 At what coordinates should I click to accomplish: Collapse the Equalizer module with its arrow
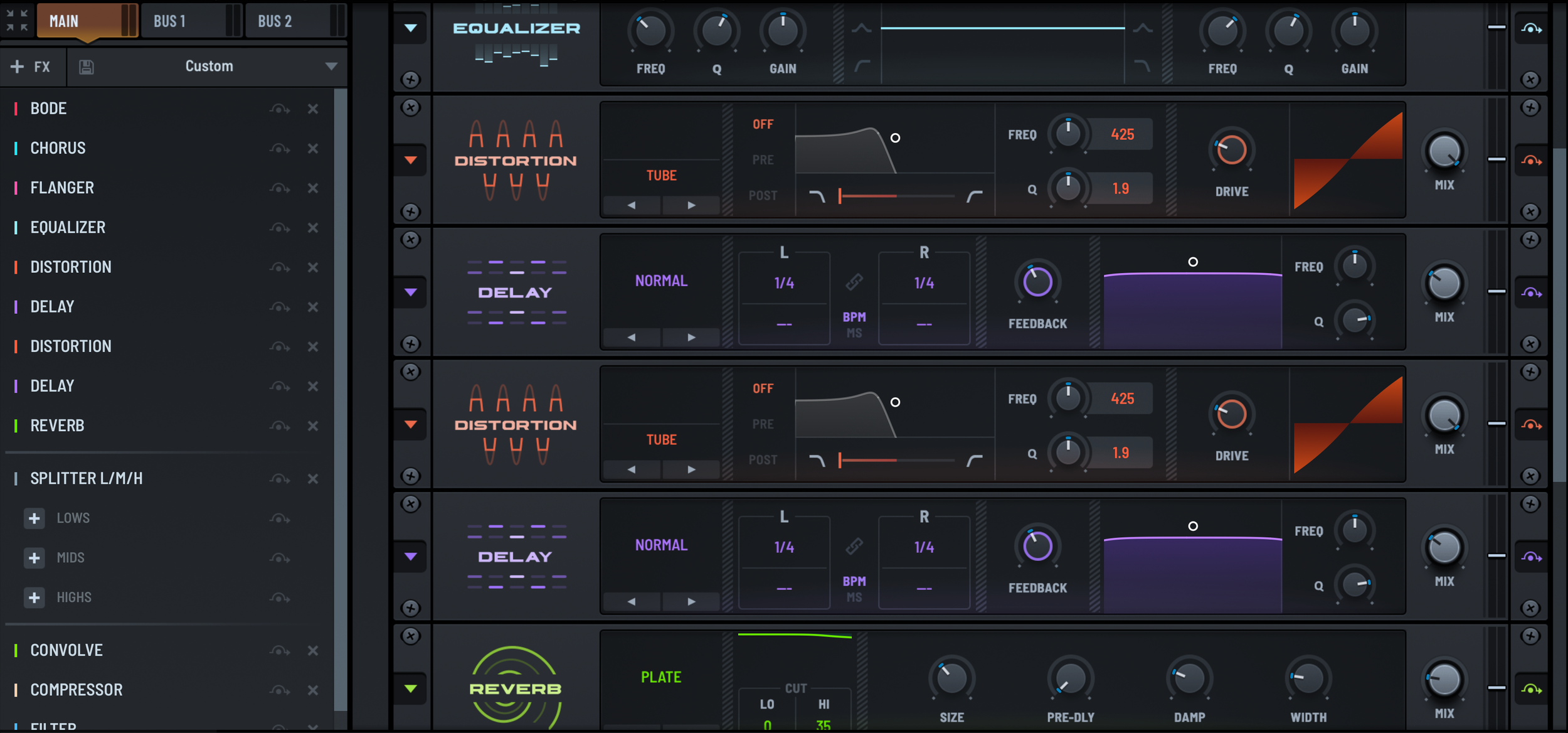(x=411, y=28)
